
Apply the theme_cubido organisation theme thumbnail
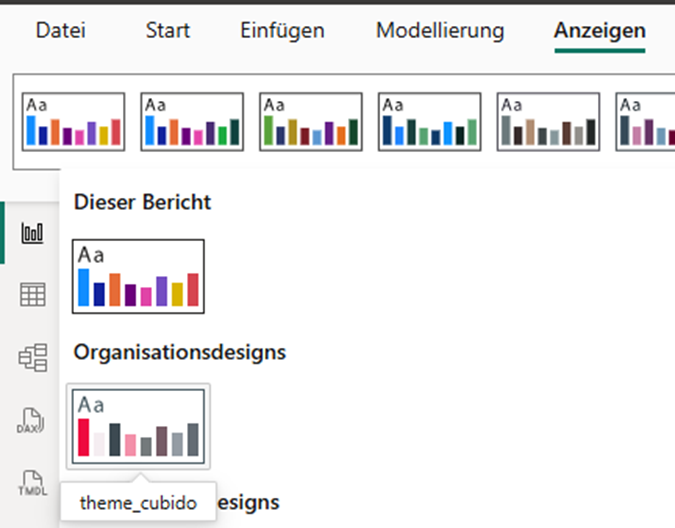pyautogui.click(x=138, y=426)
